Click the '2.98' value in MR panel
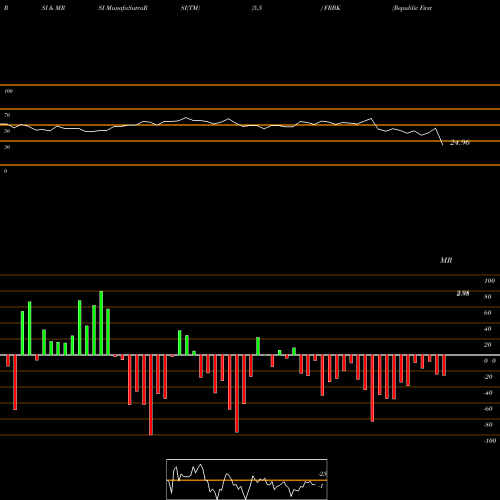Image resolution: width=500 pixels, height=500 pixels. click(x=463, y=293)
